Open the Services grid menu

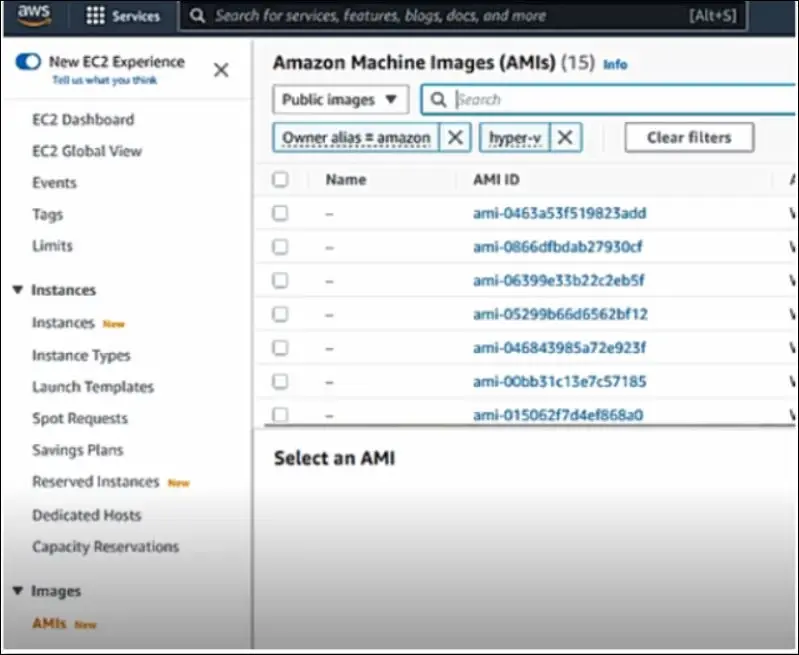pyautogui.click(x=122, y=16)
